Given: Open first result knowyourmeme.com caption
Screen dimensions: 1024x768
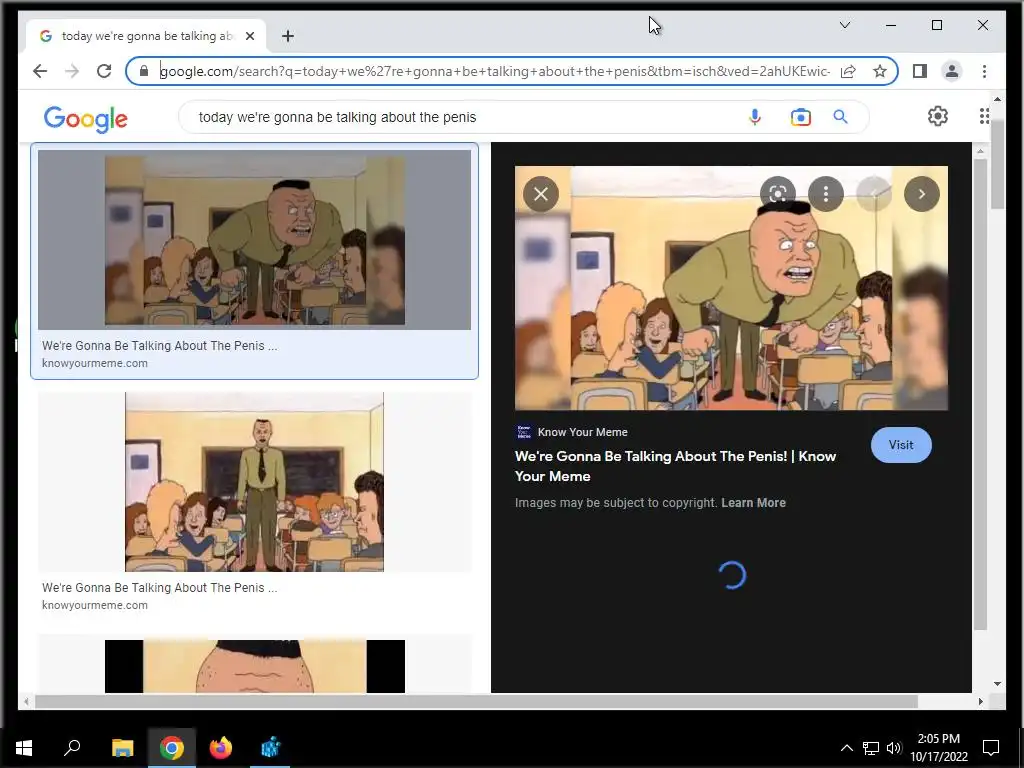Looking at the screenshot, I should point(95,363).
